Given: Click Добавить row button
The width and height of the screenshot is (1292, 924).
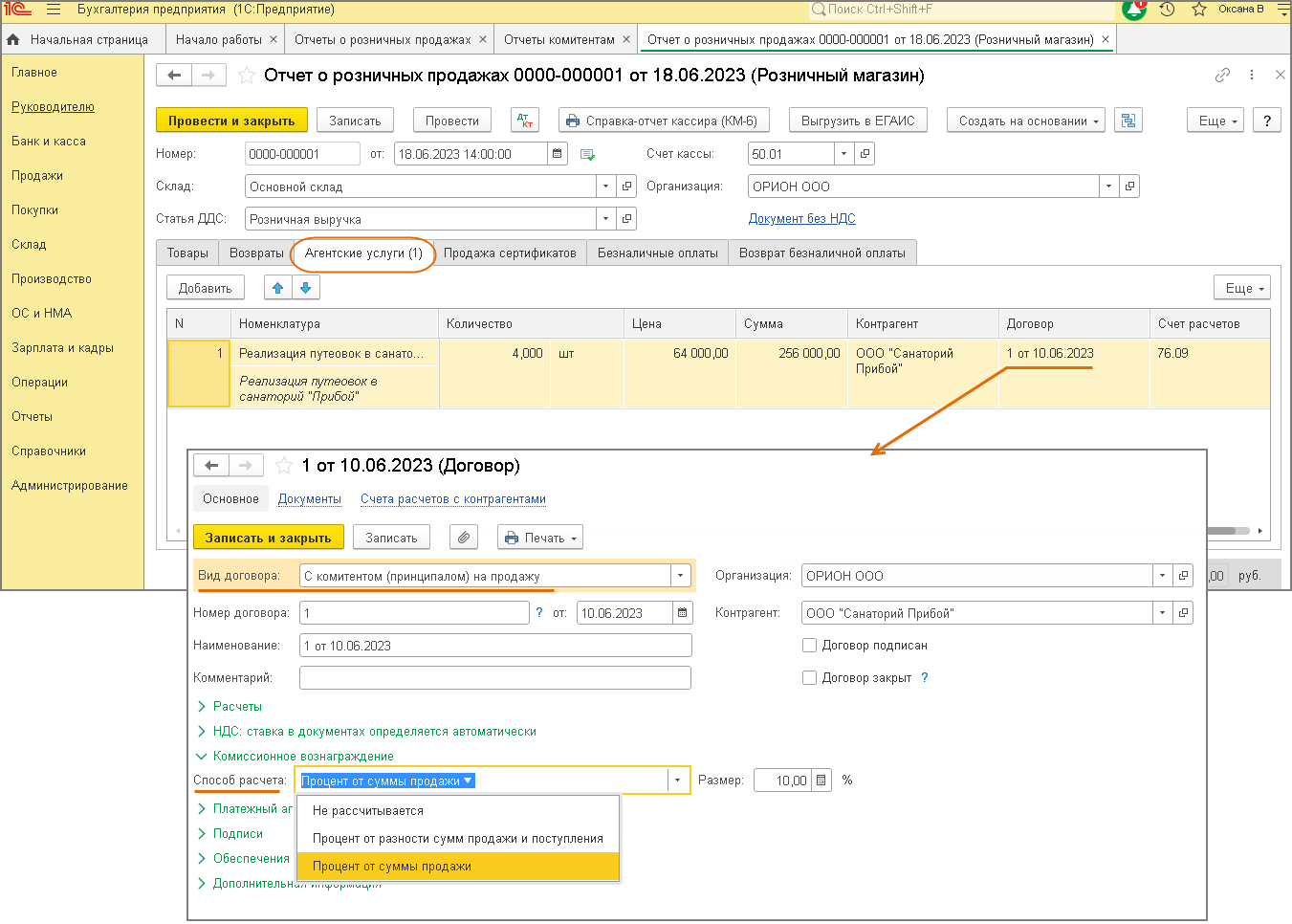Looking at the screenshot, I should (206, 288).
